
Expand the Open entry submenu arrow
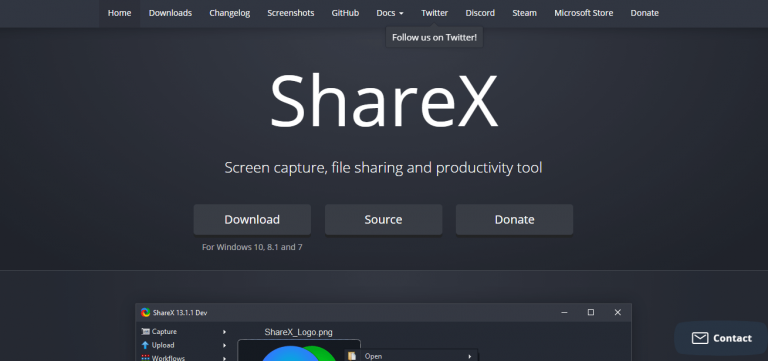click(x=469, y=356)
